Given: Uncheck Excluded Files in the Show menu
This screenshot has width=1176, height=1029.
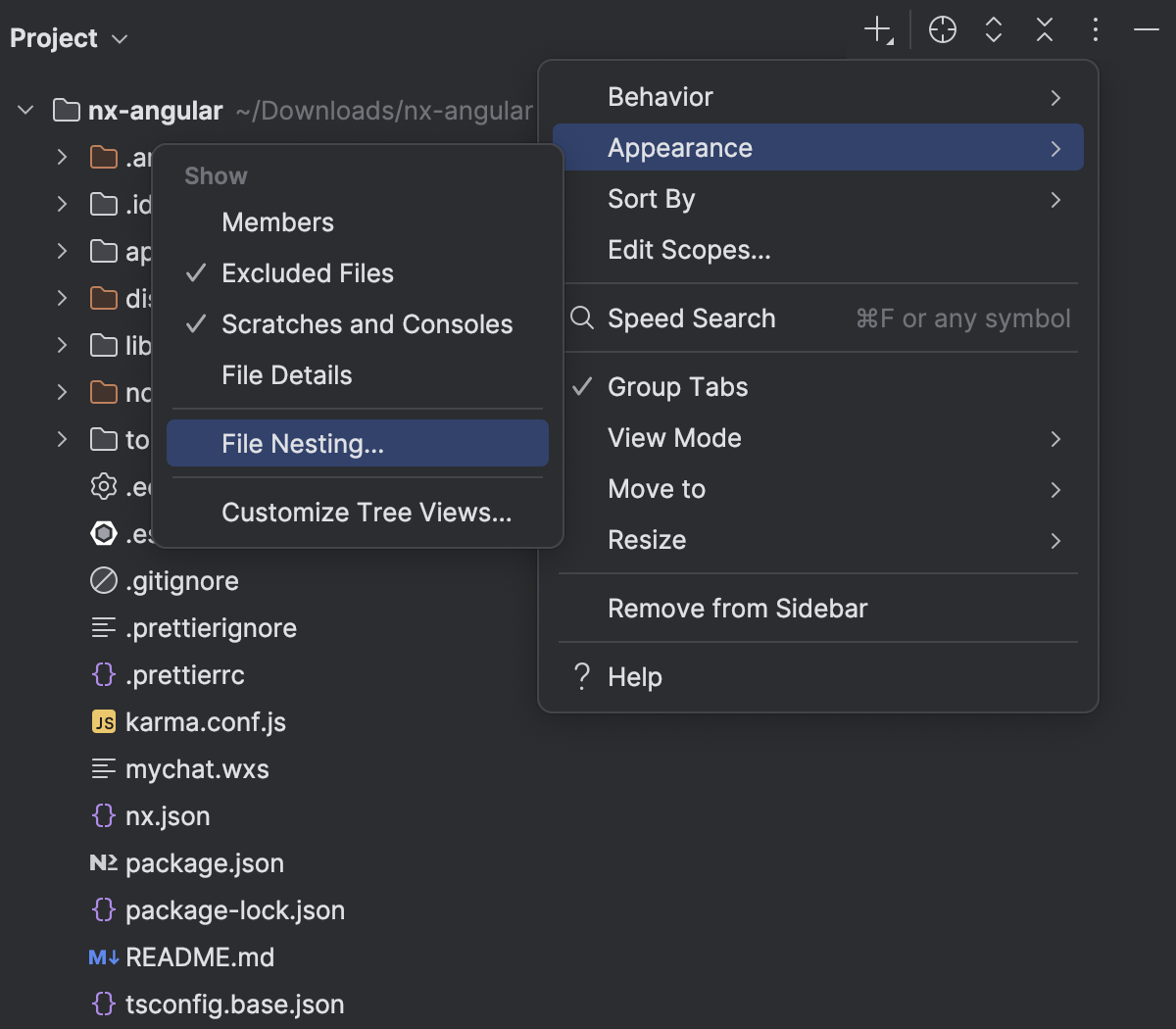Looking at the screenshot, I should [310, 273].
